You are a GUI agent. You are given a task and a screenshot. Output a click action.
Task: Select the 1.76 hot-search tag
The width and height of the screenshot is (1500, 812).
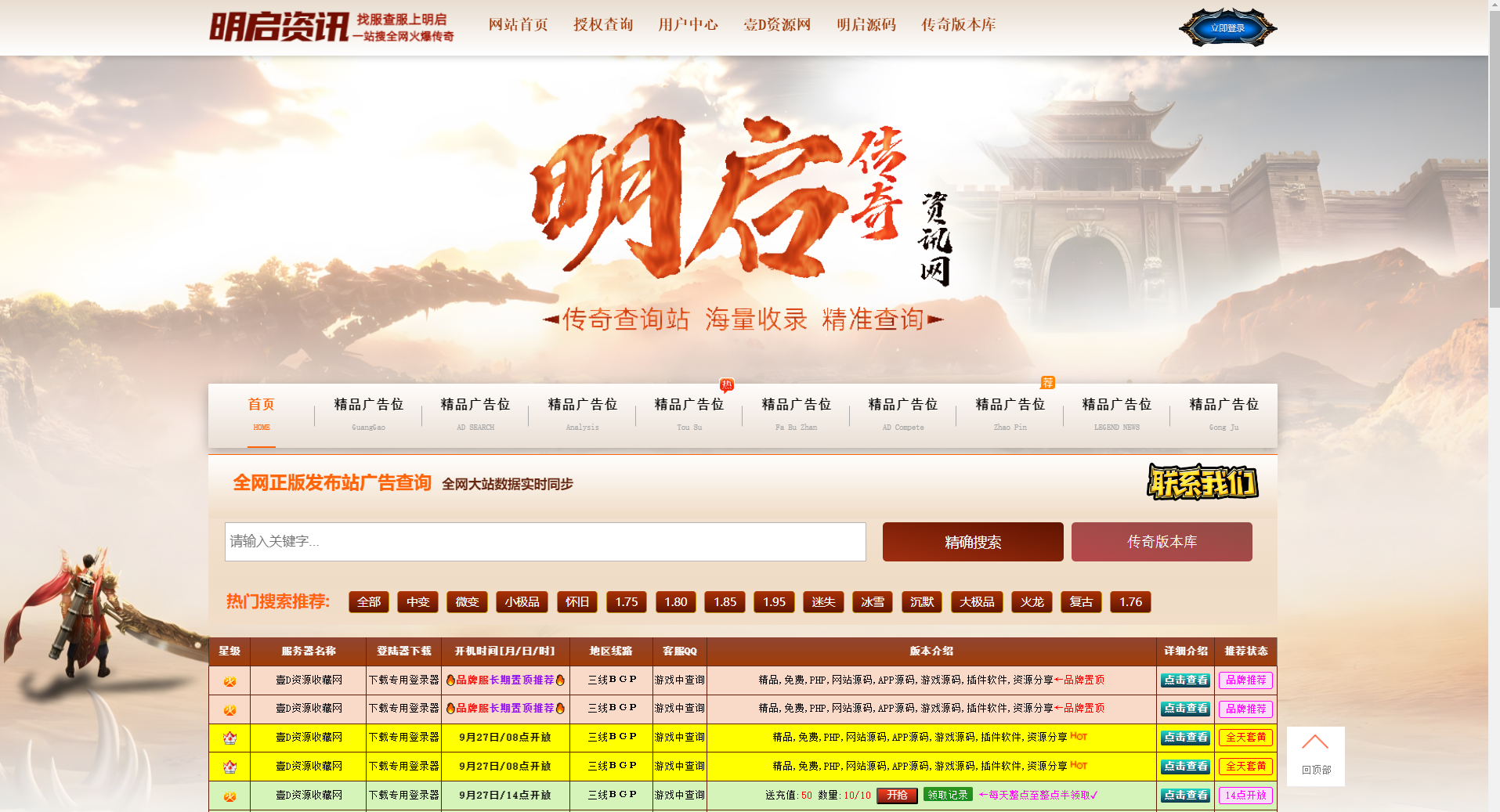pos(1130,602)
